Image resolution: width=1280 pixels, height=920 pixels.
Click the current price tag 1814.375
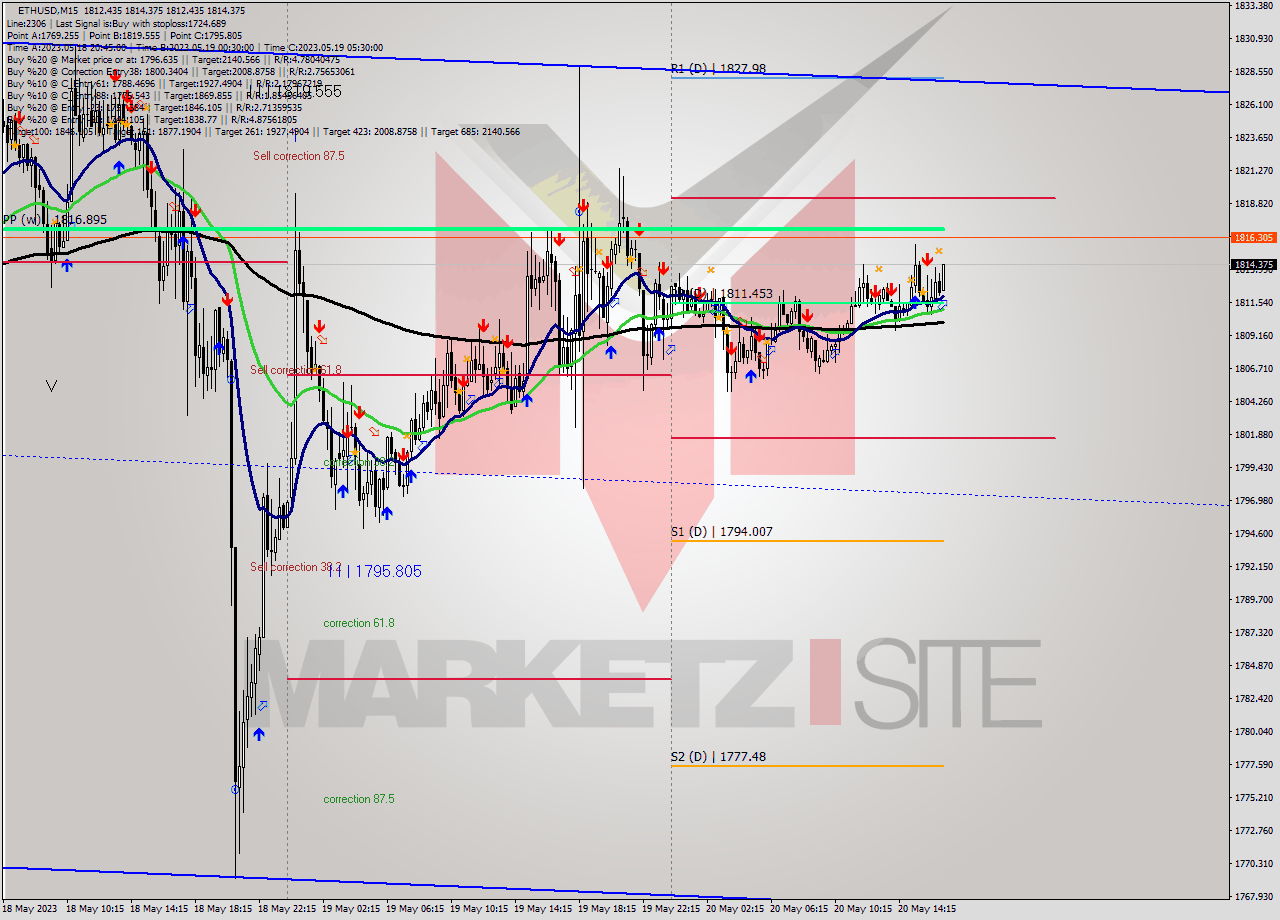tap(1253, 265)
